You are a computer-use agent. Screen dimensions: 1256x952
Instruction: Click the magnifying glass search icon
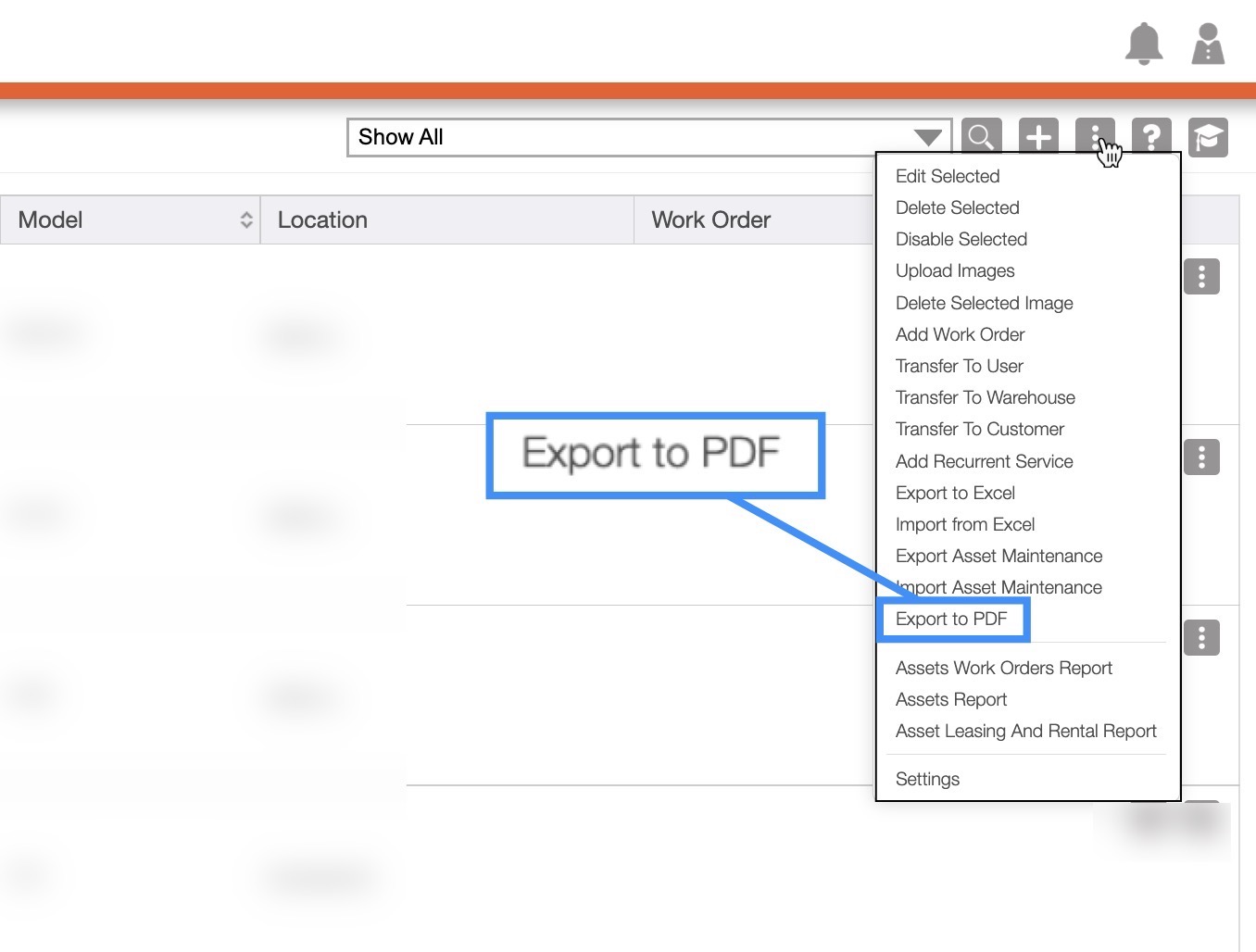[x=981, y=137]
